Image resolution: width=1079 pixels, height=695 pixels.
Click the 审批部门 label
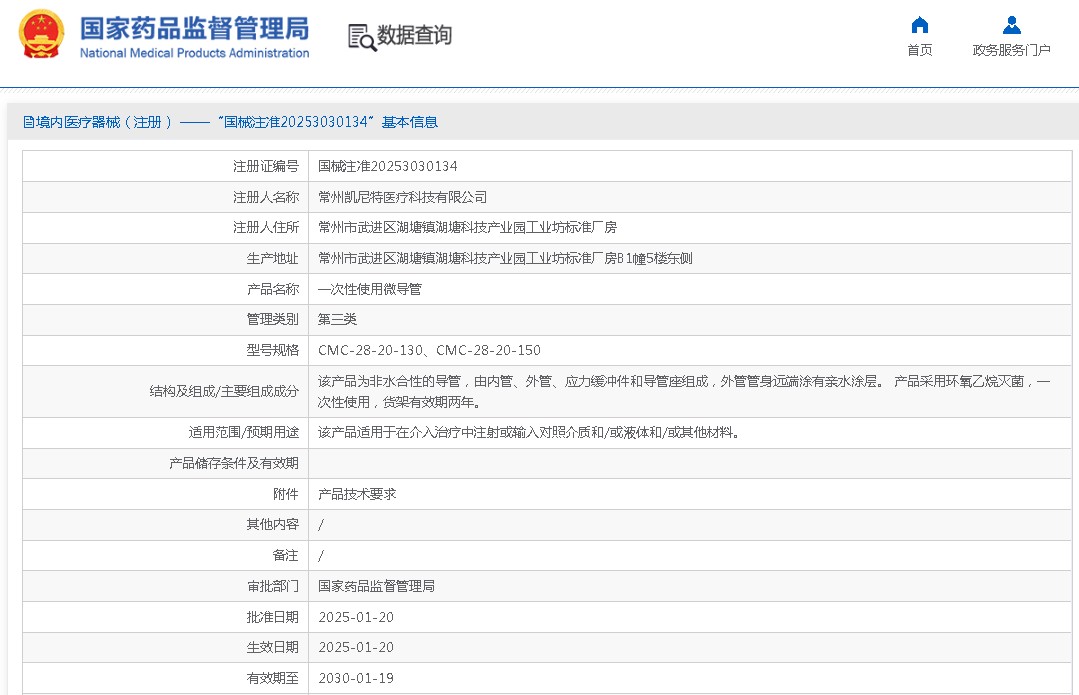[x=273, y=586]
